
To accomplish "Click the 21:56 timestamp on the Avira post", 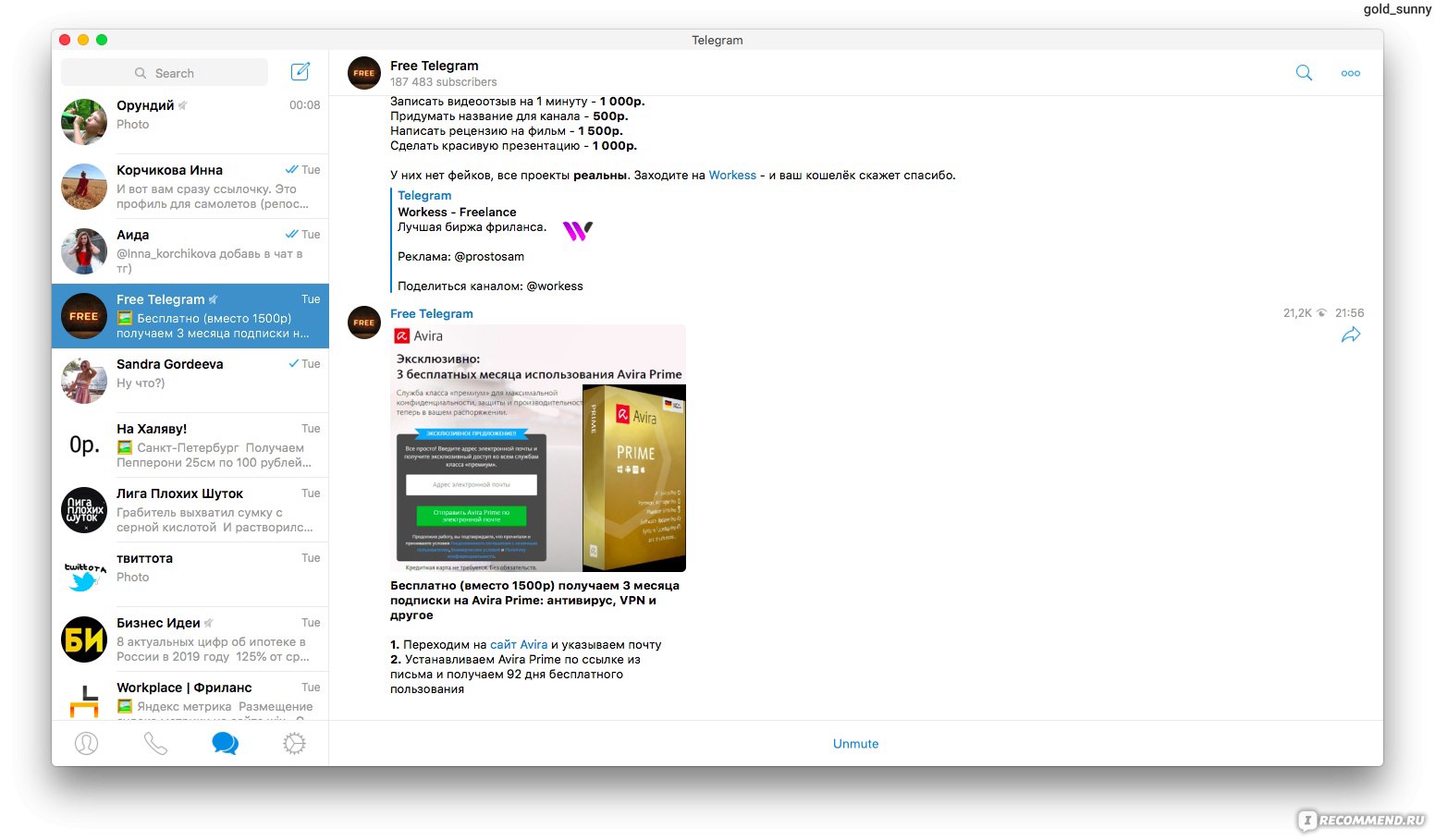I will (x=1350, y=313).
